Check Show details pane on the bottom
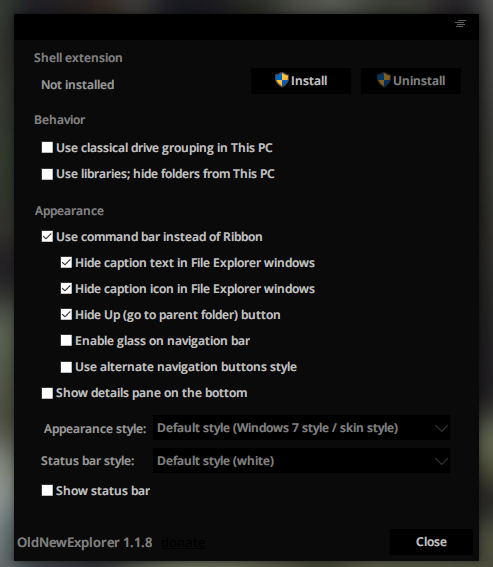This screenshot has height=567, width=493. pyautogui.click(x=47, y=393)
